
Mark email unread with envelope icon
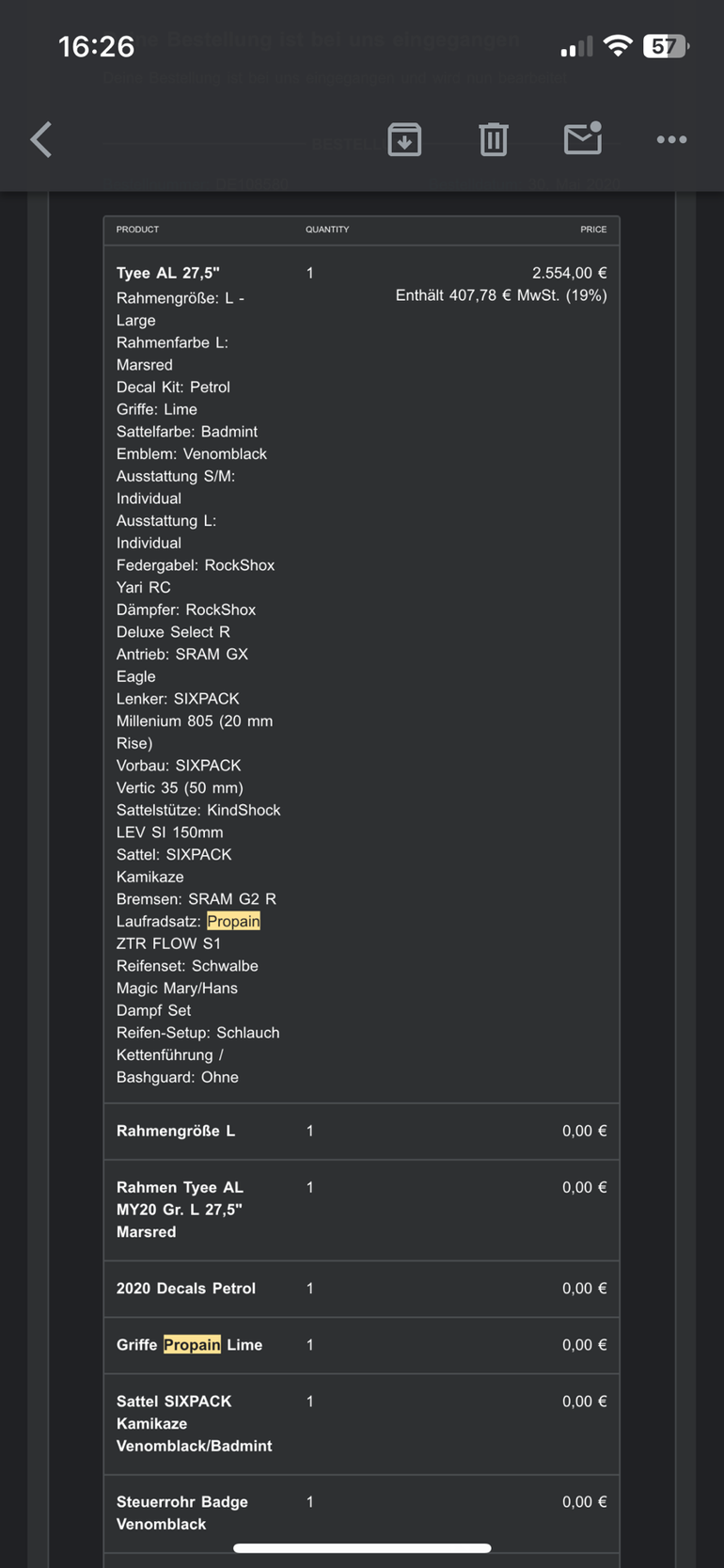point(583,138)
